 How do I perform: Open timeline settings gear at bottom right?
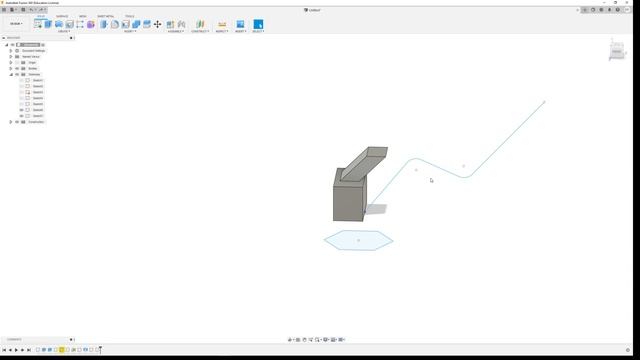(x=628, y=350)
